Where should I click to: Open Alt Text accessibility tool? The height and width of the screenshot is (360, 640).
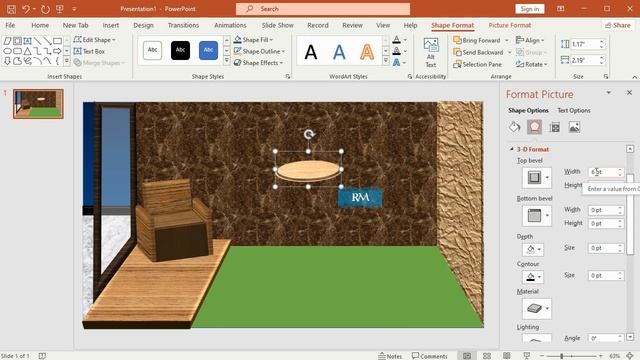[431, 53]
